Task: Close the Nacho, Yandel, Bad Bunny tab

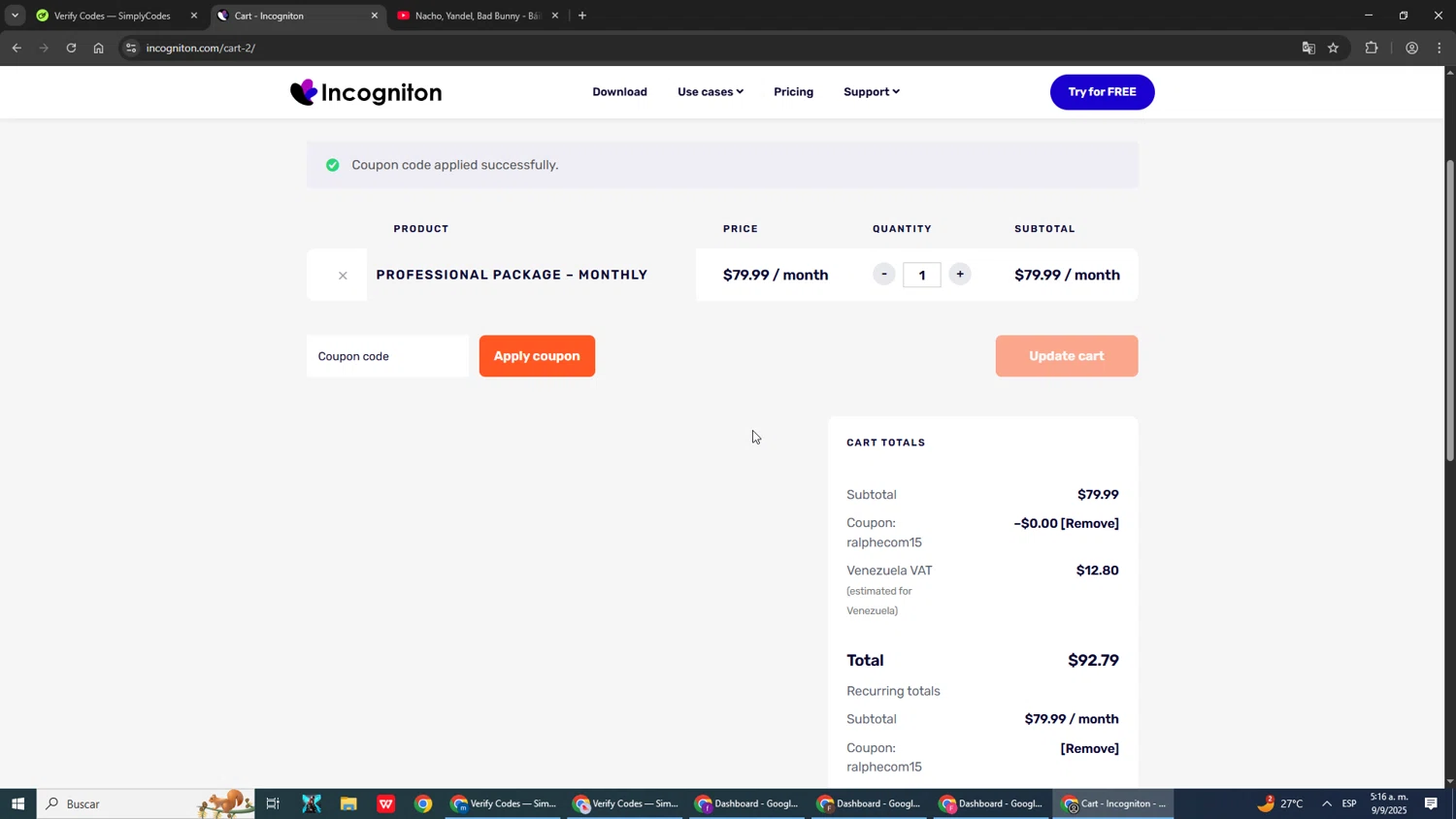Action: pyautogui.click(x=555, y=16)
